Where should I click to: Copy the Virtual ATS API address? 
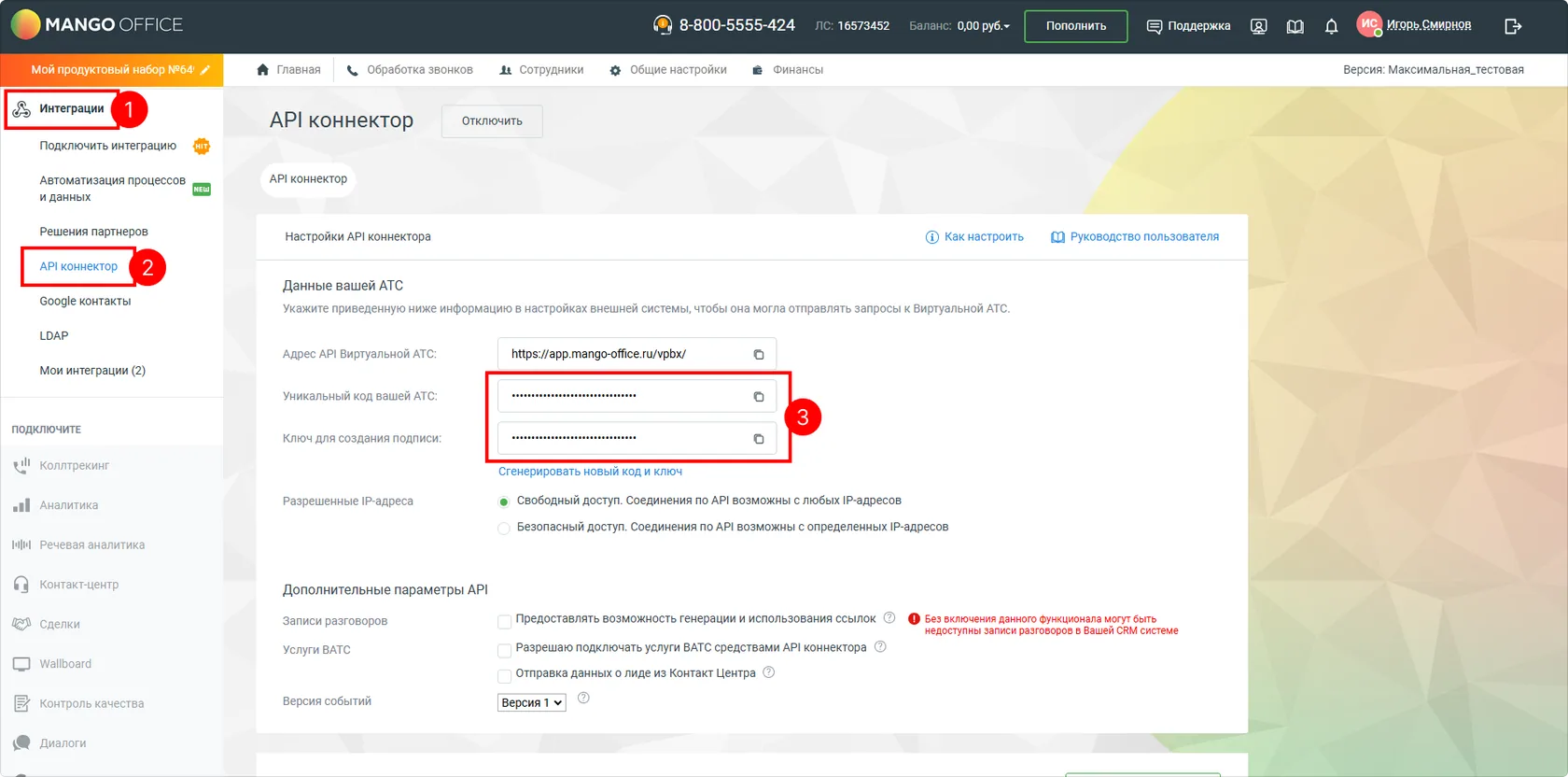click(759, 354)
